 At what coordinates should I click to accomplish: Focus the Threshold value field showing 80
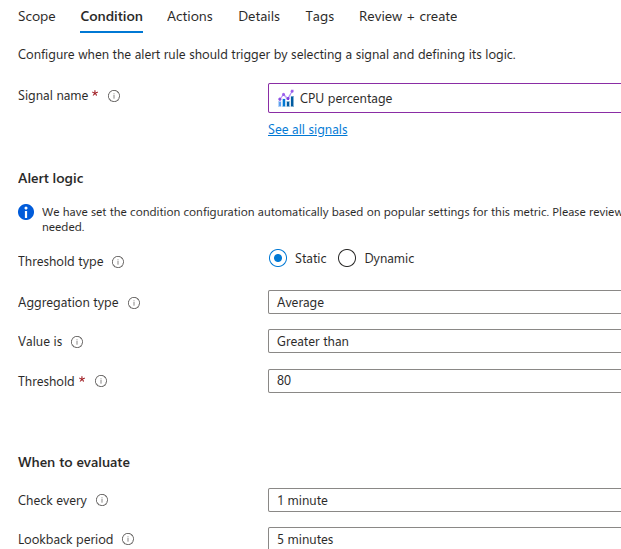[444, 381]
